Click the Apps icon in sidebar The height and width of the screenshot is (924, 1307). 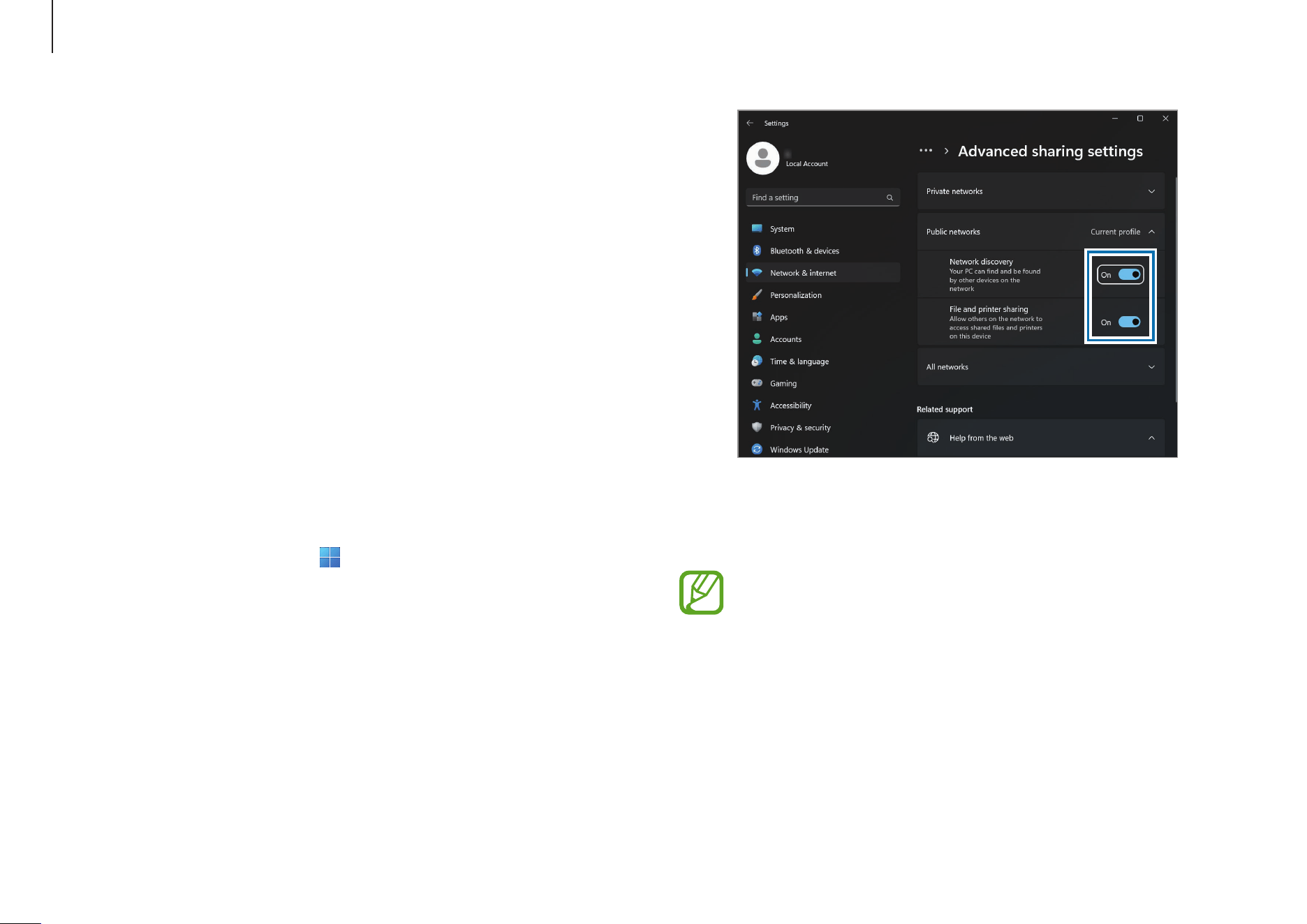click(x=757, y=317)
